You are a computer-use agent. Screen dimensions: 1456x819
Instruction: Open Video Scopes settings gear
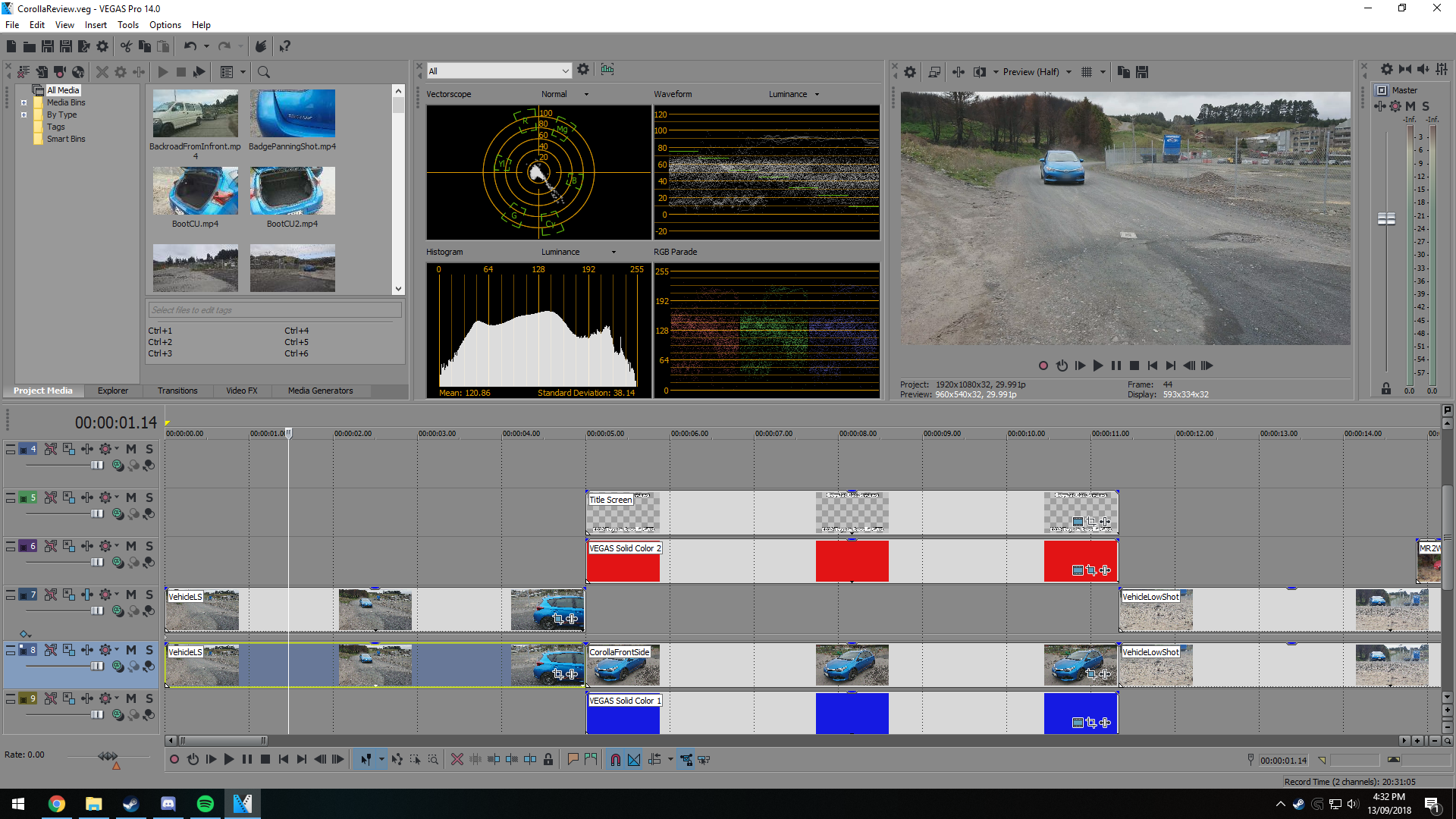click(x=583, y=69)
